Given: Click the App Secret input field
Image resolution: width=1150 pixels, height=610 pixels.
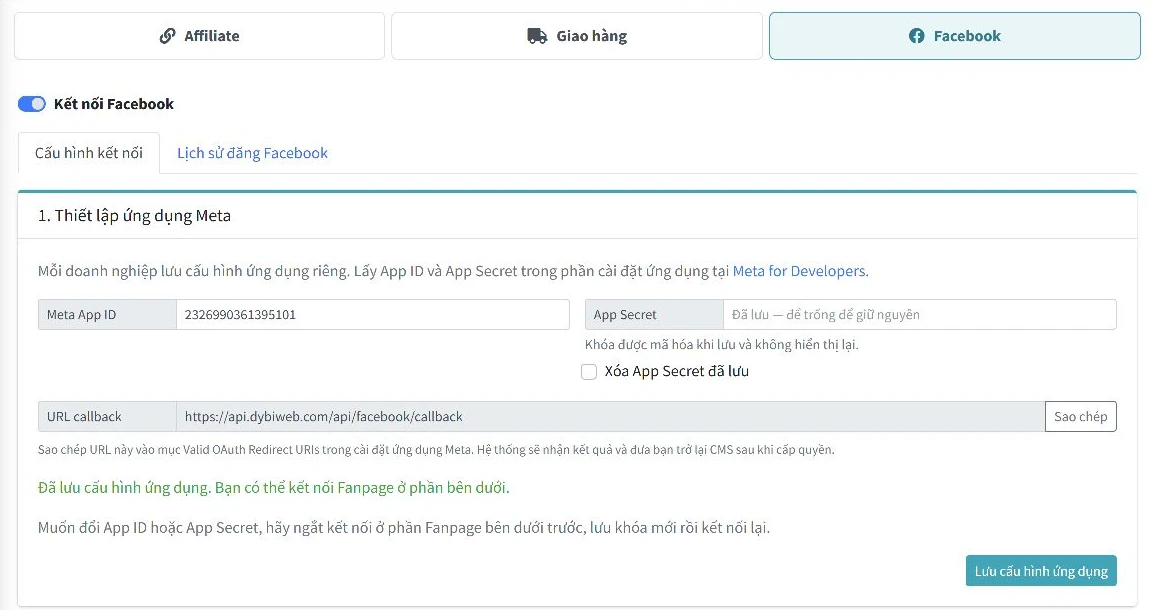Looking at the screenshot, I should 920,315.
